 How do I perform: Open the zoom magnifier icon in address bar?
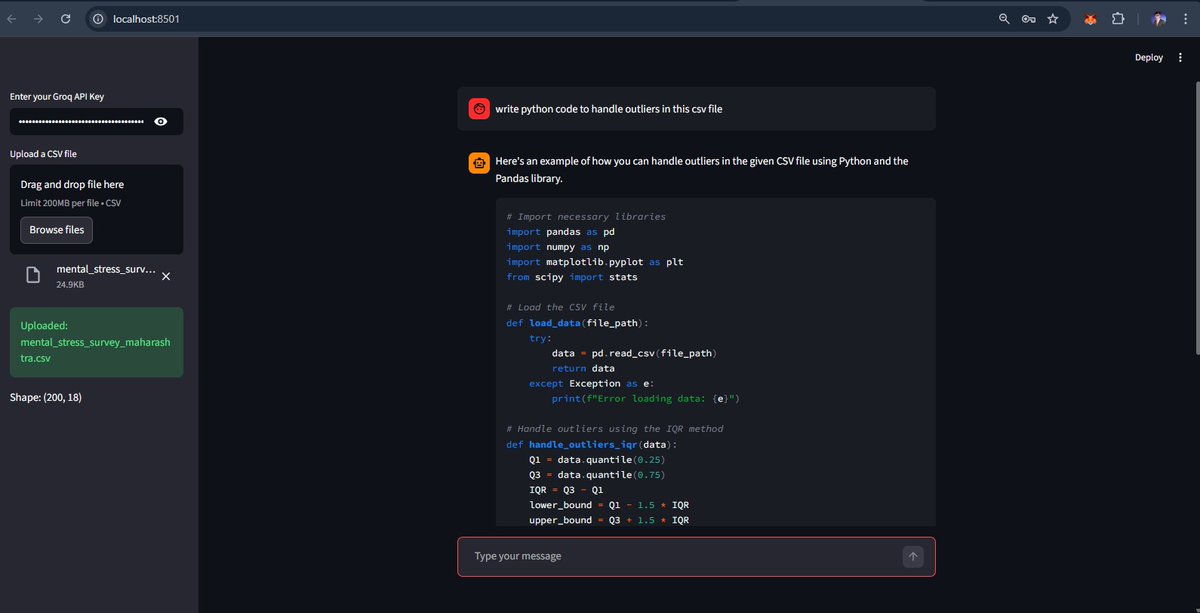1005,19
